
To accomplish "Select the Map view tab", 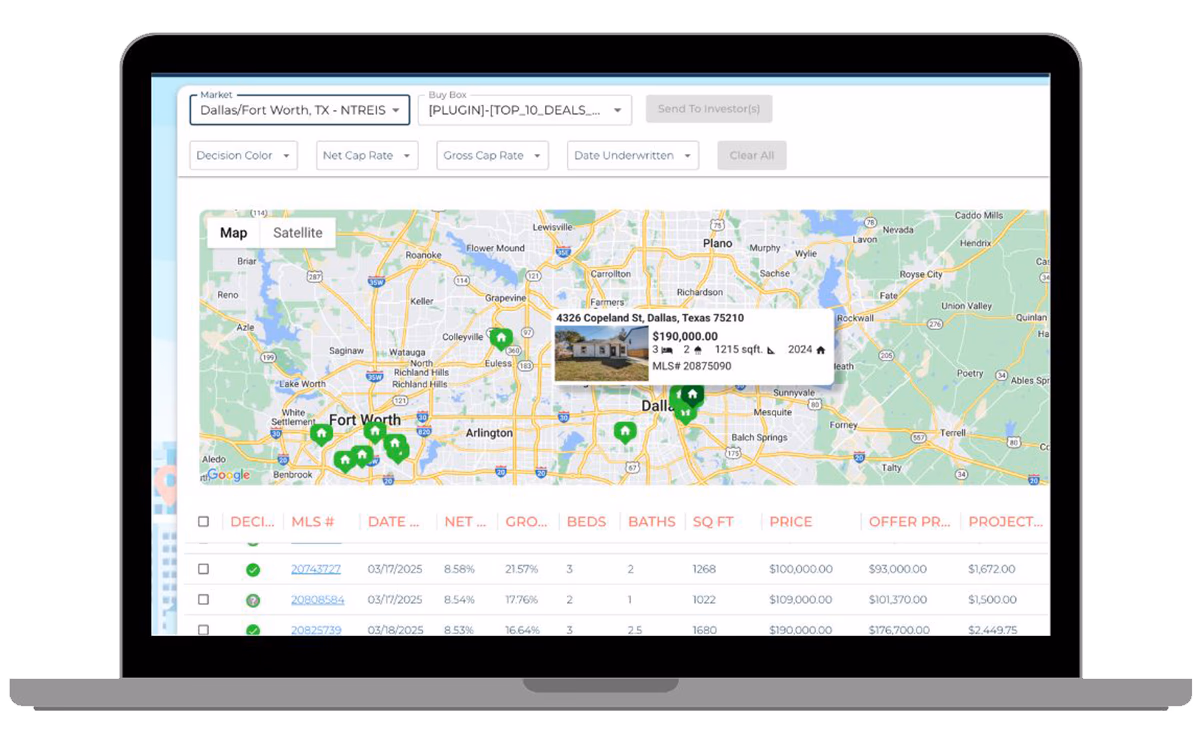I will click(x=233, y=233).
